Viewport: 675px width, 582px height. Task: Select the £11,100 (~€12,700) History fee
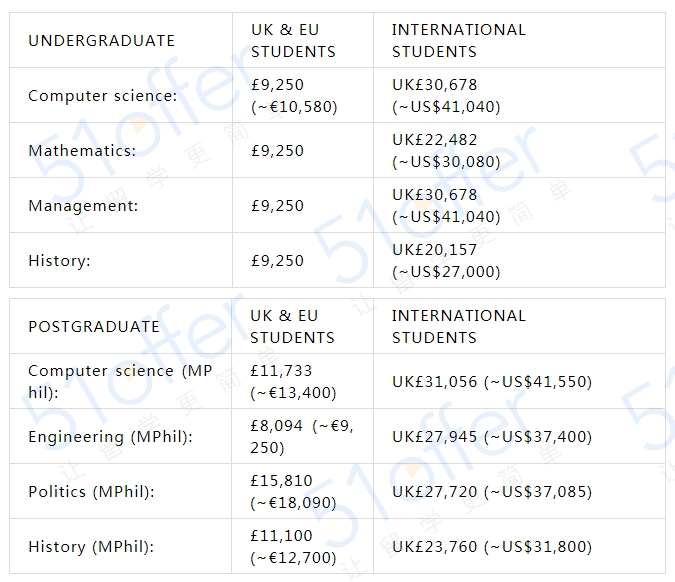tap(294, 547)
